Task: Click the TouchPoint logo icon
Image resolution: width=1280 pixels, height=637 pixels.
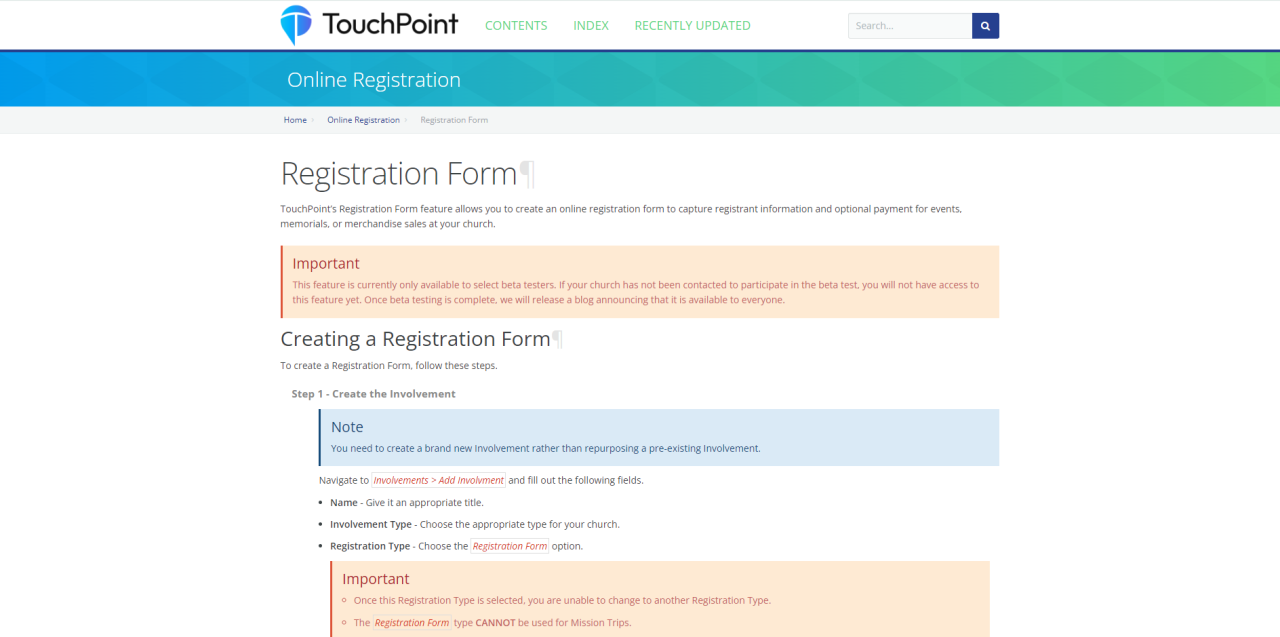Action: pos(296,25)
